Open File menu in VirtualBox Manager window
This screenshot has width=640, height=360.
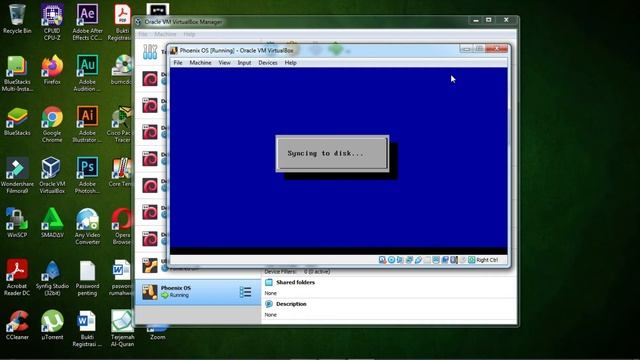pyautogui.click(x=143, y=34)
